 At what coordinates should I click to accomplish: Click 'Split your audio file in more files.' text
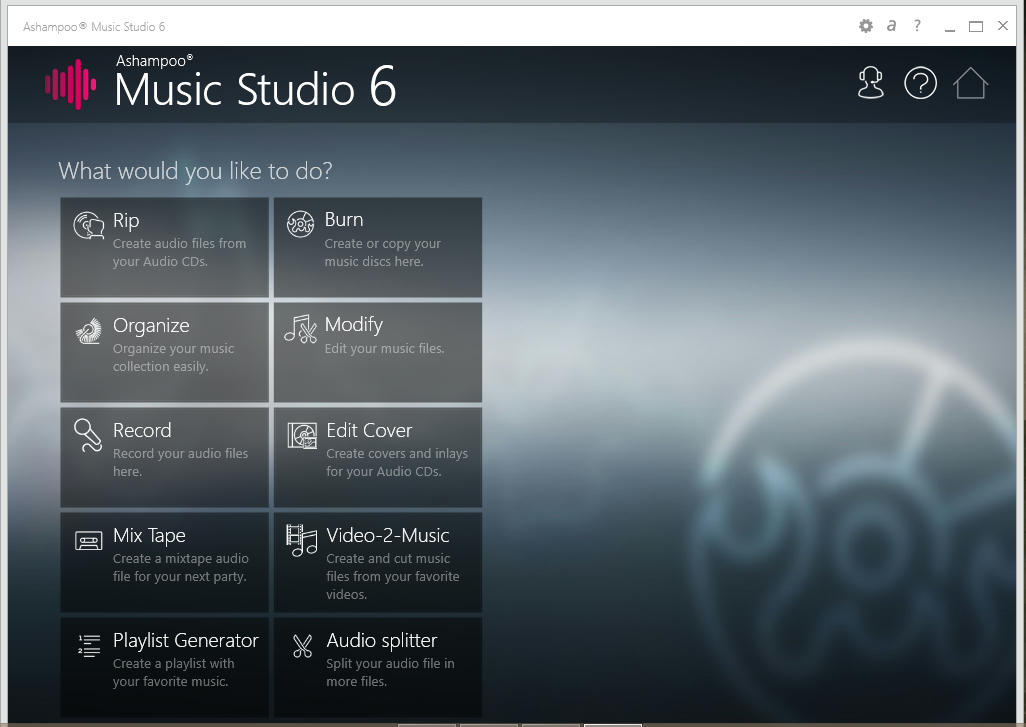click(390, 673)
